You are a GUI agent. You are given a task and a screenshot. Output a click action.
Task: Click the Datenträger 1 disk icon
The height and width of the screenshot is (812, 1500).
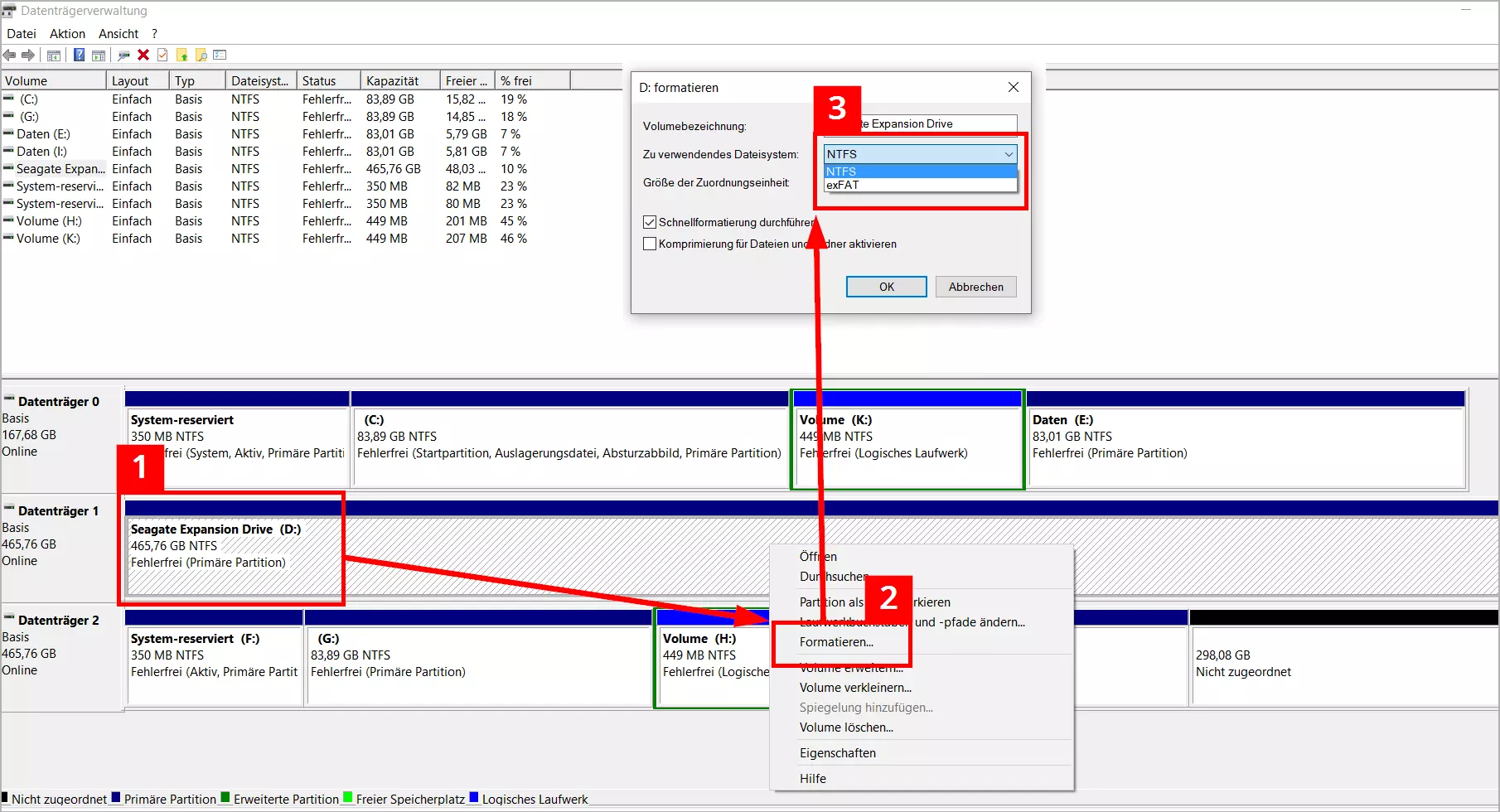coord(9,510)
